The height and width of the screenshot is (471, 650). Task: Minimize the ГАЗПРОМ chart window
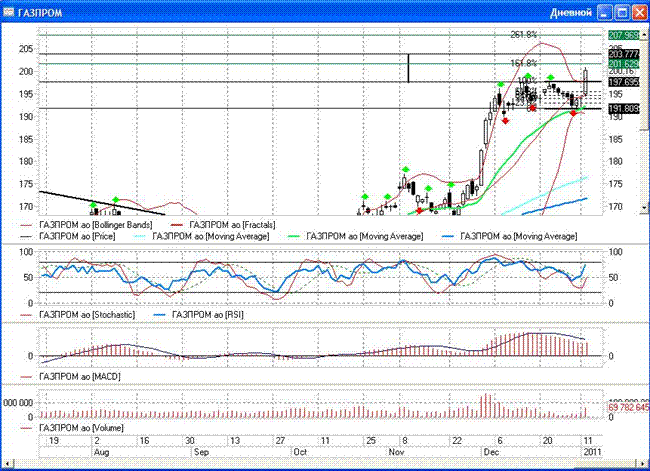point(605,12)
